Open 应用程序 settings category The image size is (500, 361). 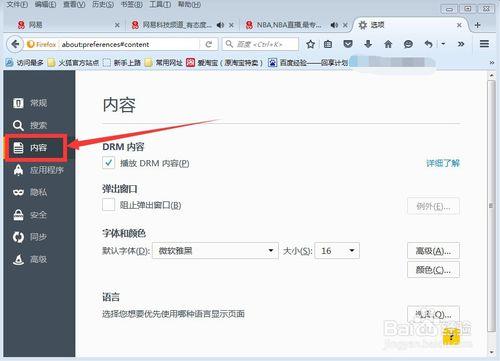click(39, 170)
